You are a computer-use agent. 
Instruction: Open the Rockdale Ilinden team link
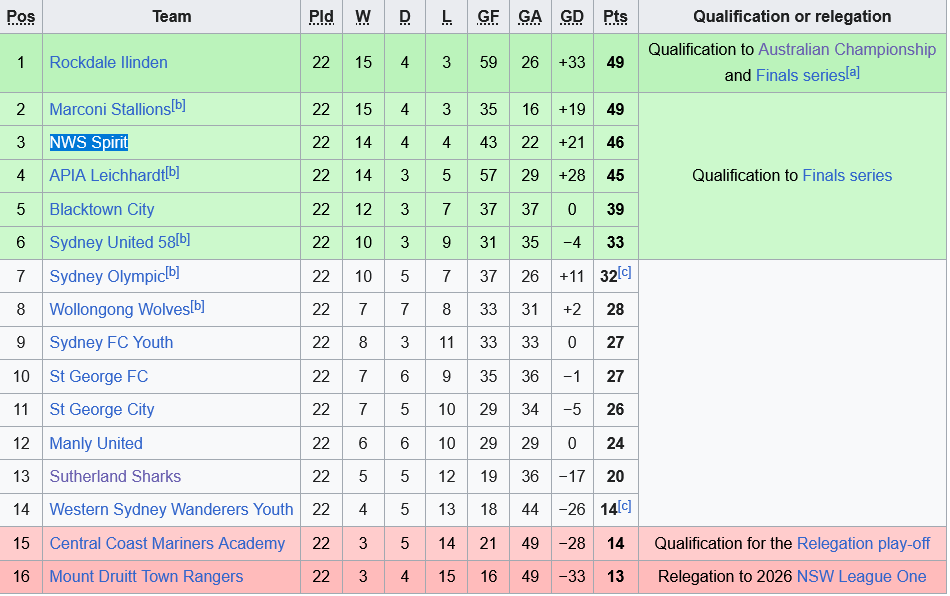pos(108,62)
